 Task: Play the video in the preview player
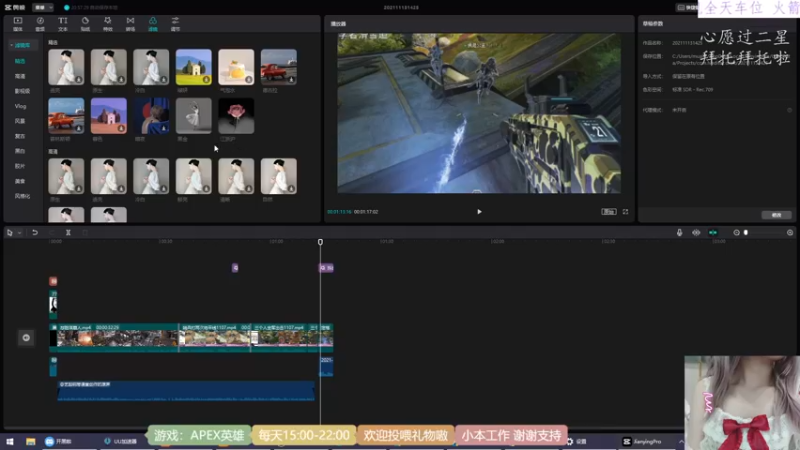[x=479, y=212]
